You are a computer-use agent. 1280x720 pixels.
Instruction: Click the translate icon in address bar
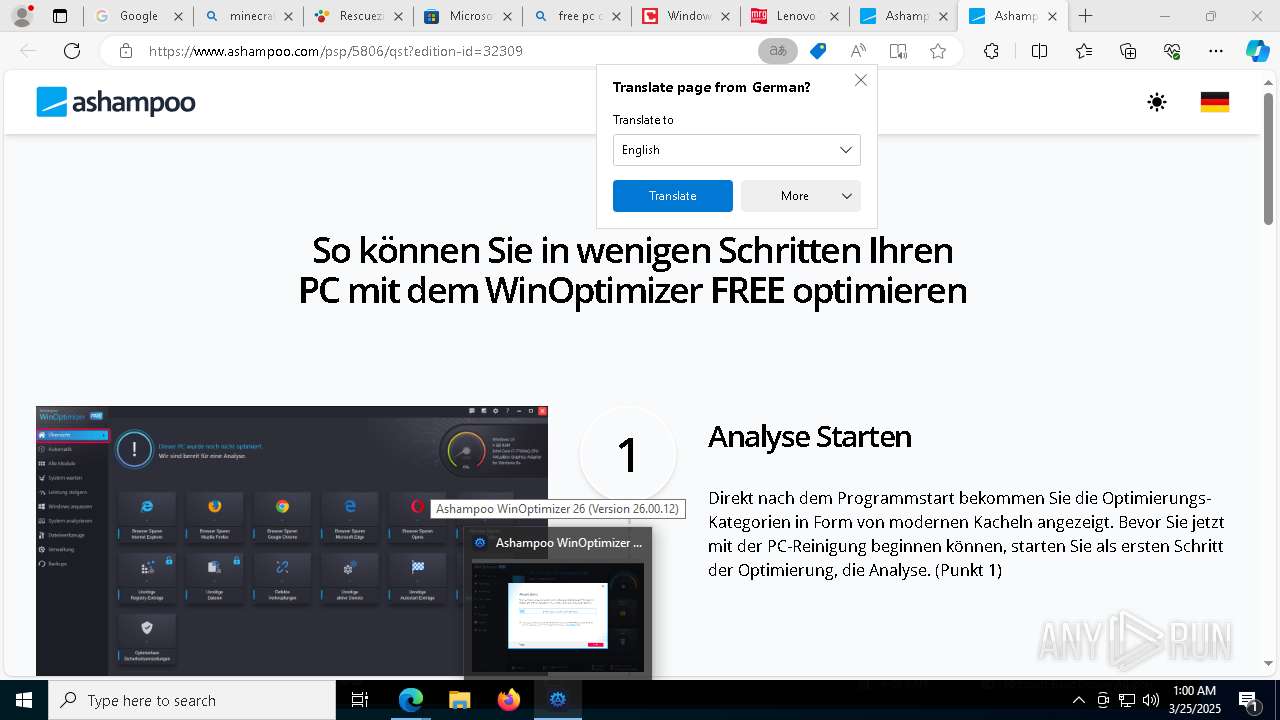[x=778, y=51]
